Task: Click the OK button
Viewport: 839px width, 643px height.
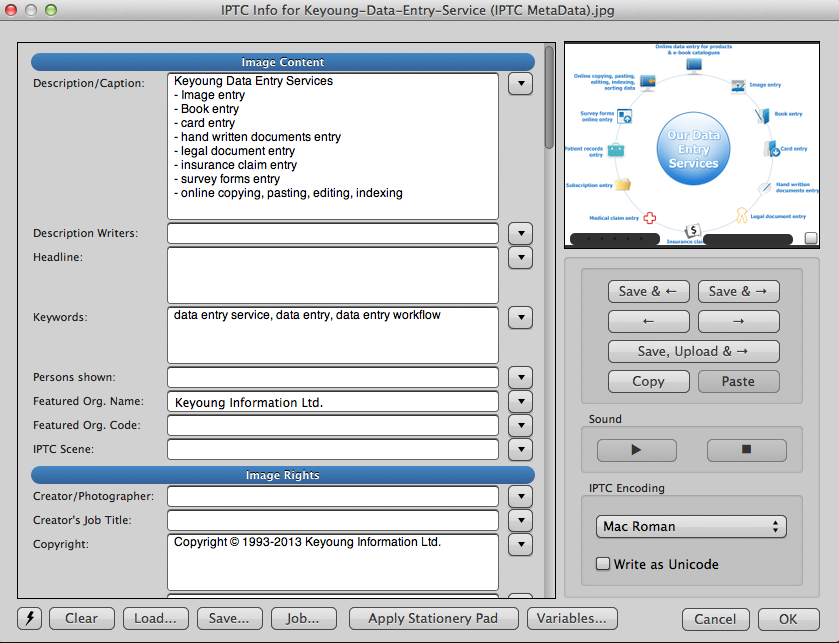Action: coord(788,618)
